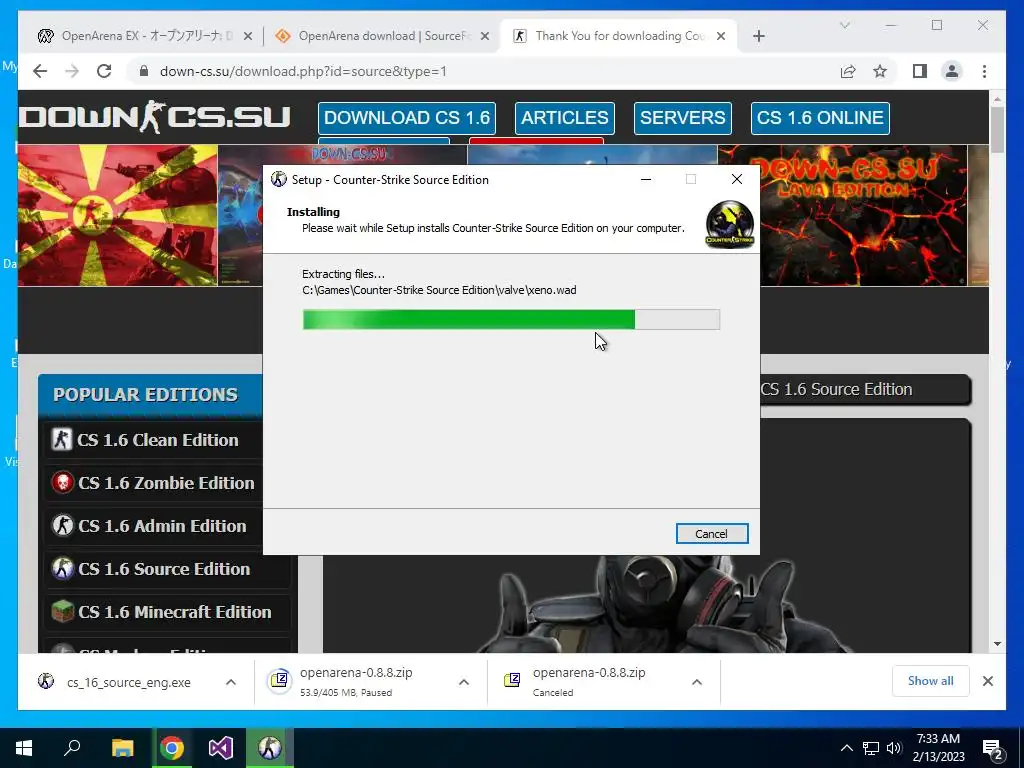Click the Source Edition sidebar icon
This screenshot has height=768, width=1024.
(63, 569)
